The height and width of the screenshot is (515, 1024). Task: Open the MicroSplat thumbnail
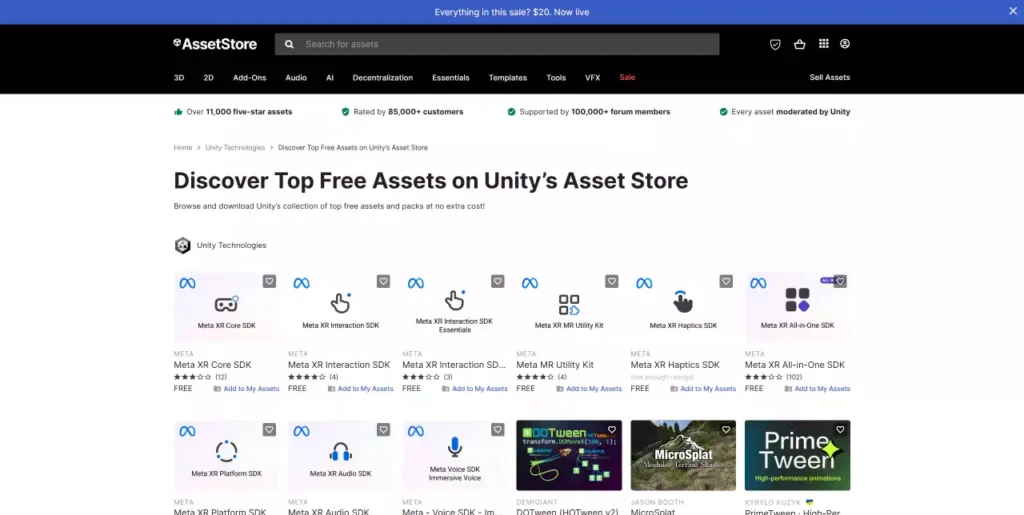683,456
